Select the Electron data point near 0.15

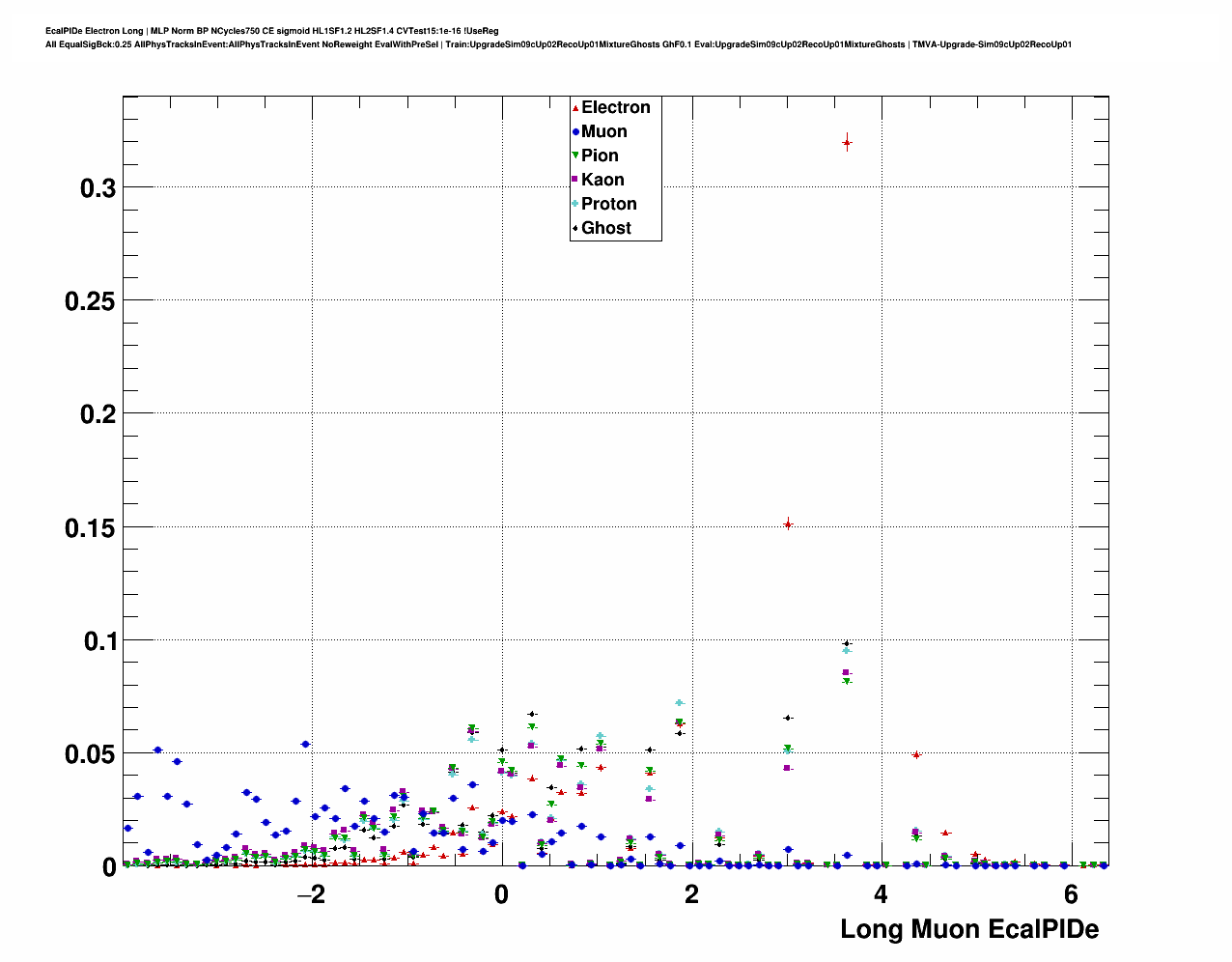tap(788, 524)
